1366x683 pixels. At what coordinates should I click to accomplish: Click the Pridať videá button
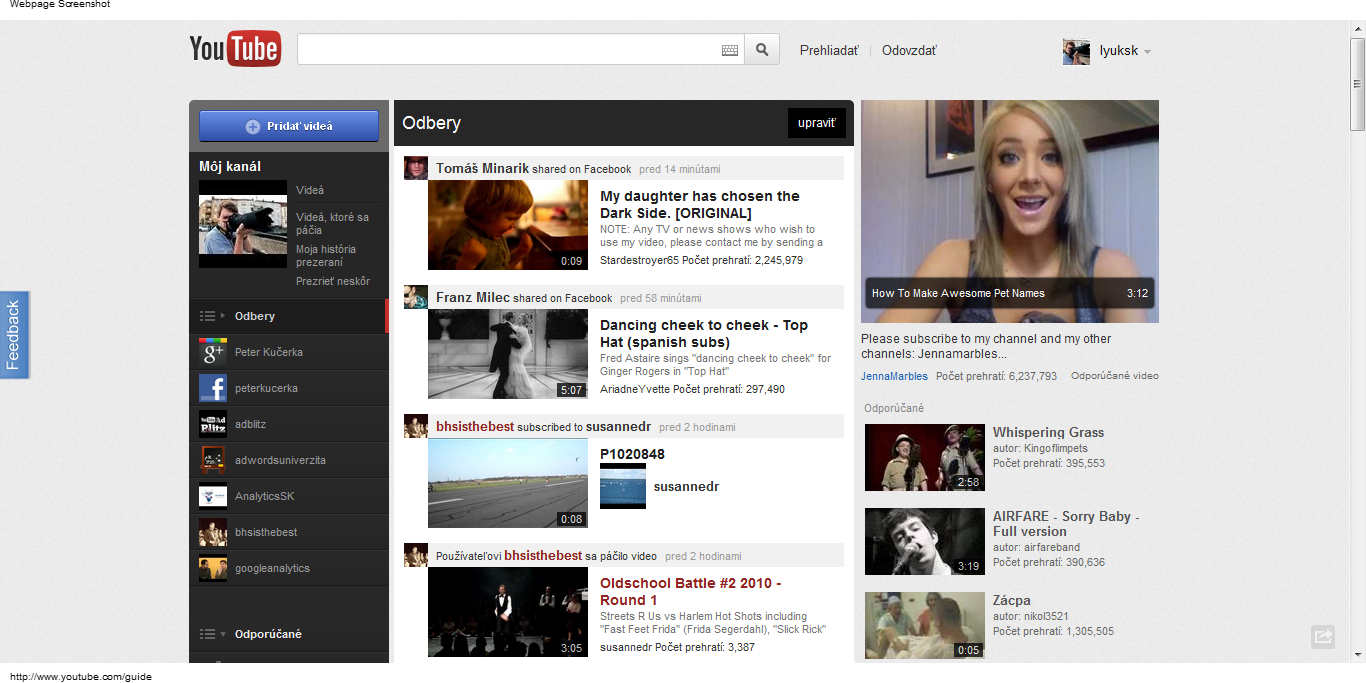point(289,126)
